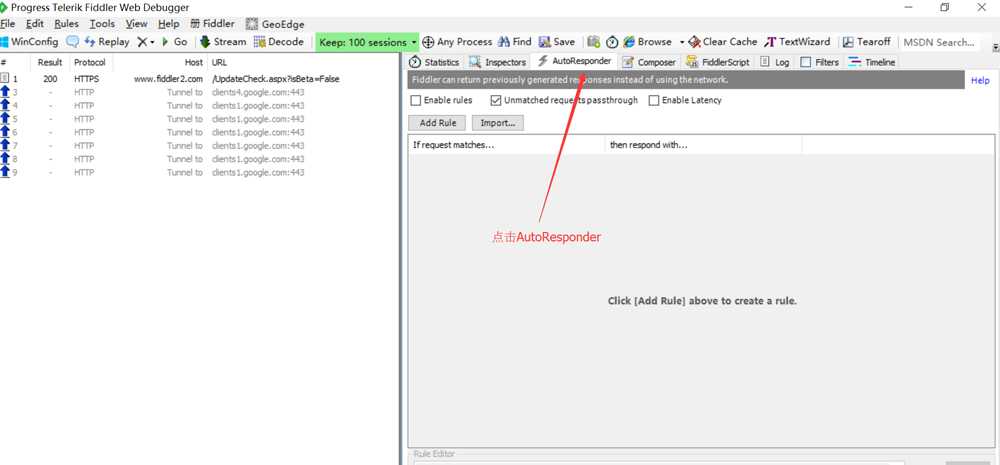Viewport: 1000px width, 465px height.
Task: Click the URL column header
Action: [x=303, y=63]
